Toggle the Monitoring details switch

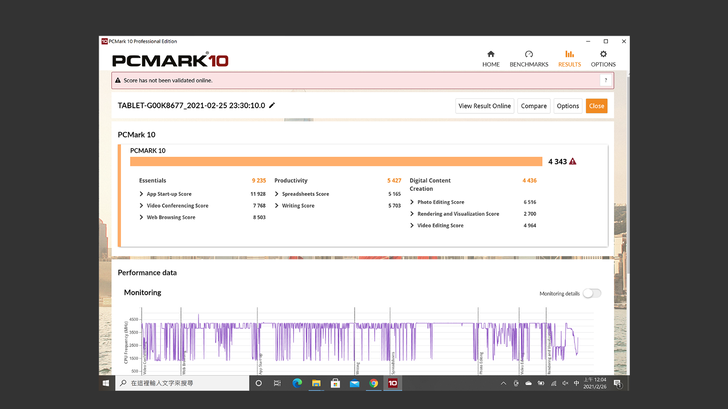[x=592, y=293]
